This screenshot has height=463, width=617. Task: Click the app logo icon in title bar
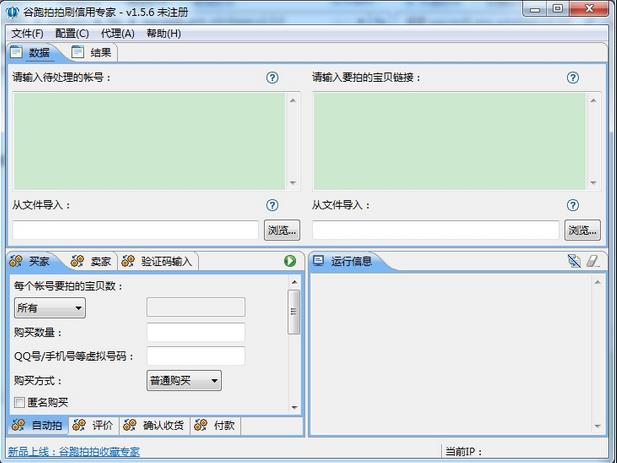pos(13,12)
